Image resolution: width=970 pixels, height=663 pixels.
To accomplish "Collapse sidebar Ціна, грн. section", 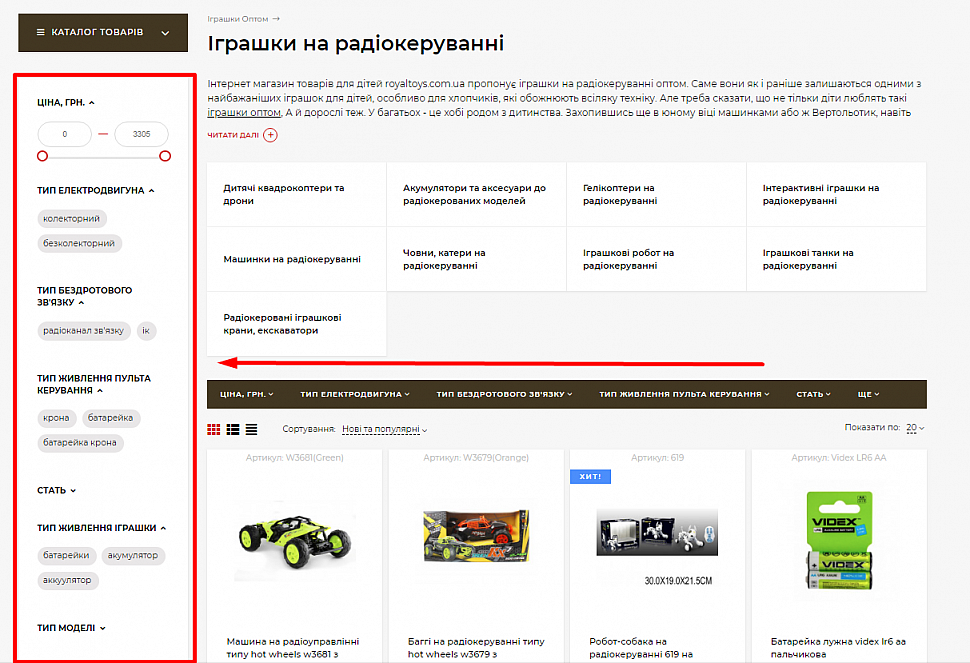I will click(x=66, y=103).
